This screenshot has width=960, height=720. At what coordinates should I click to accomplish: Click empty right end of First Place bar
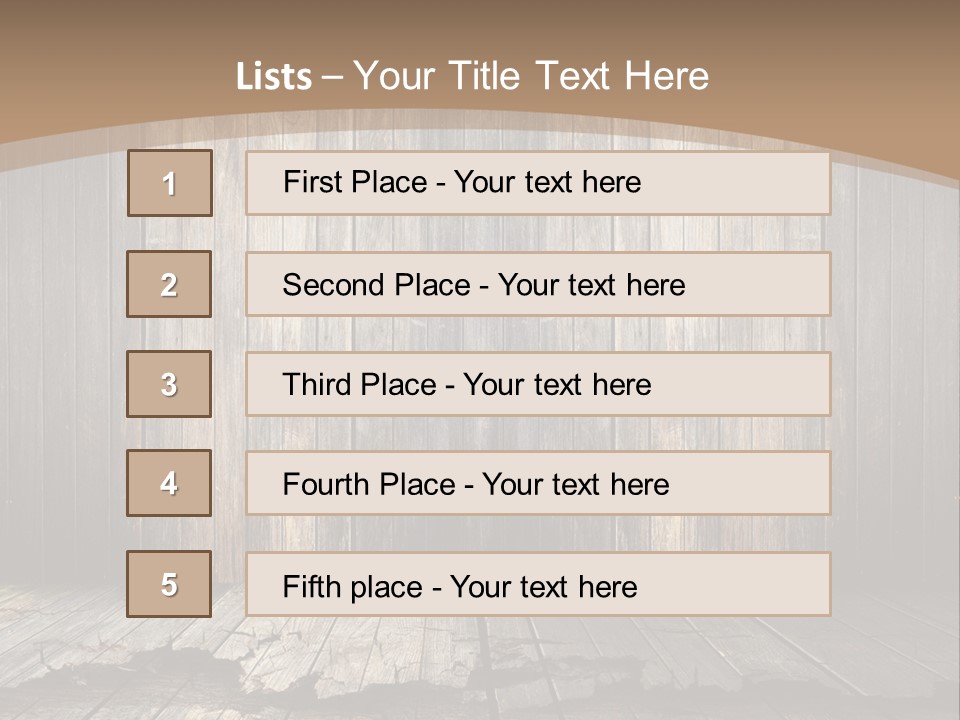[750, 183]
